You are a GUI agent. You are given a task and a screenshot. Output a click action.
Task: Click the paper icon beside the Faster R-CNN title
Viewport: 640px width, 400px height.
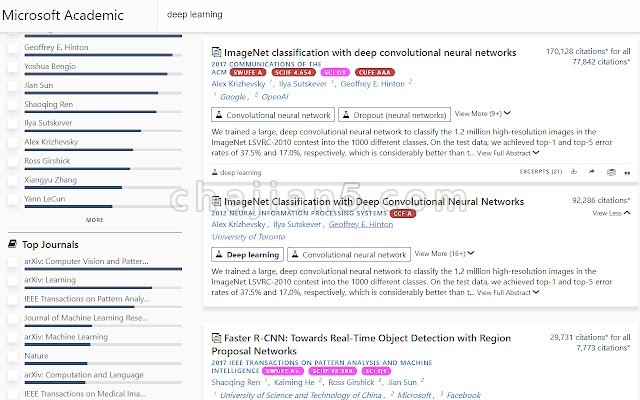pos(216,338)
